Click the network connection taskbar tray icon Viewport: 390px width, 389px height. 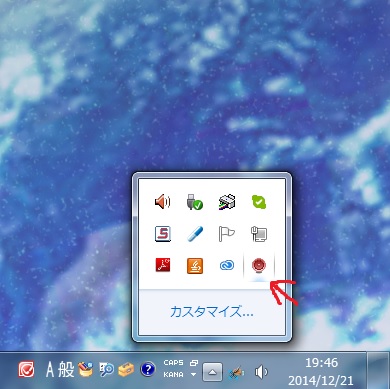pos(237,372)
